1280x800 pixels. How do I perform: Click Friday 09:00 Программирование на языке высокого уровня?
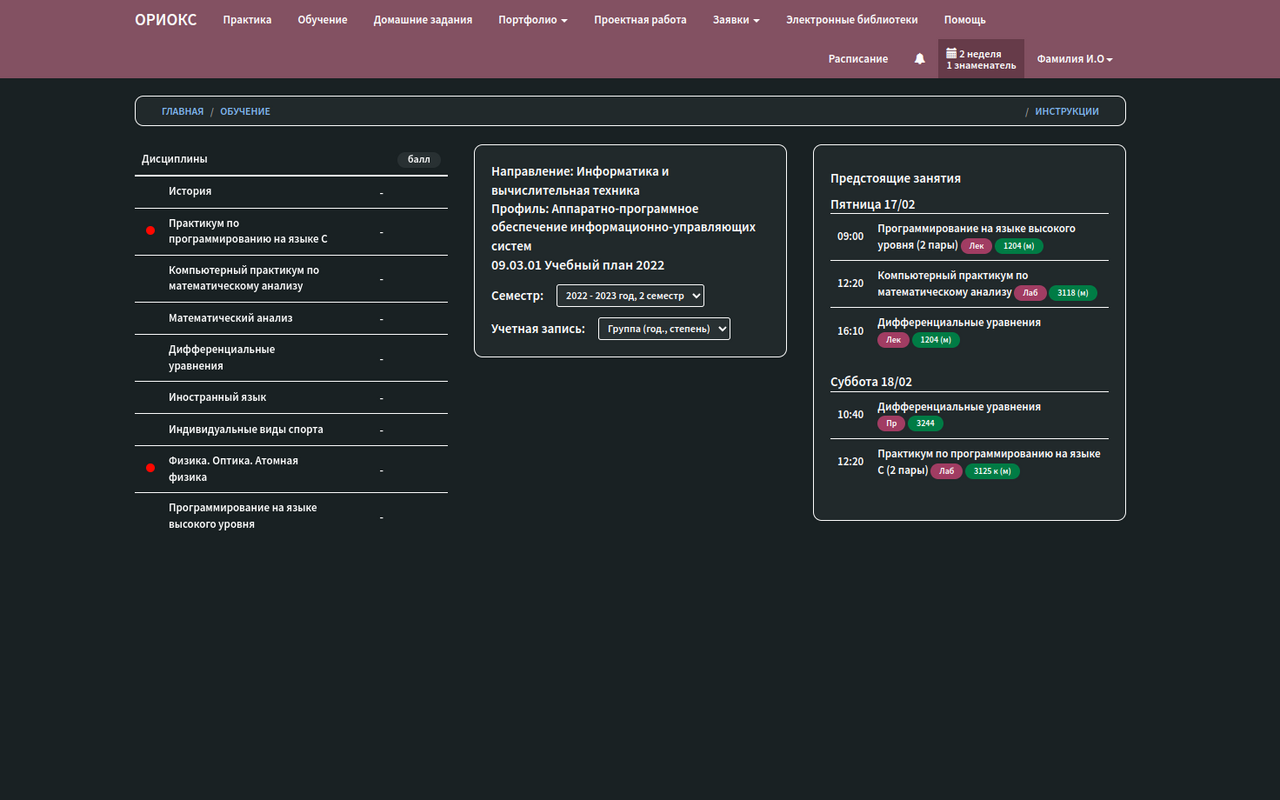tap(976, 237)
